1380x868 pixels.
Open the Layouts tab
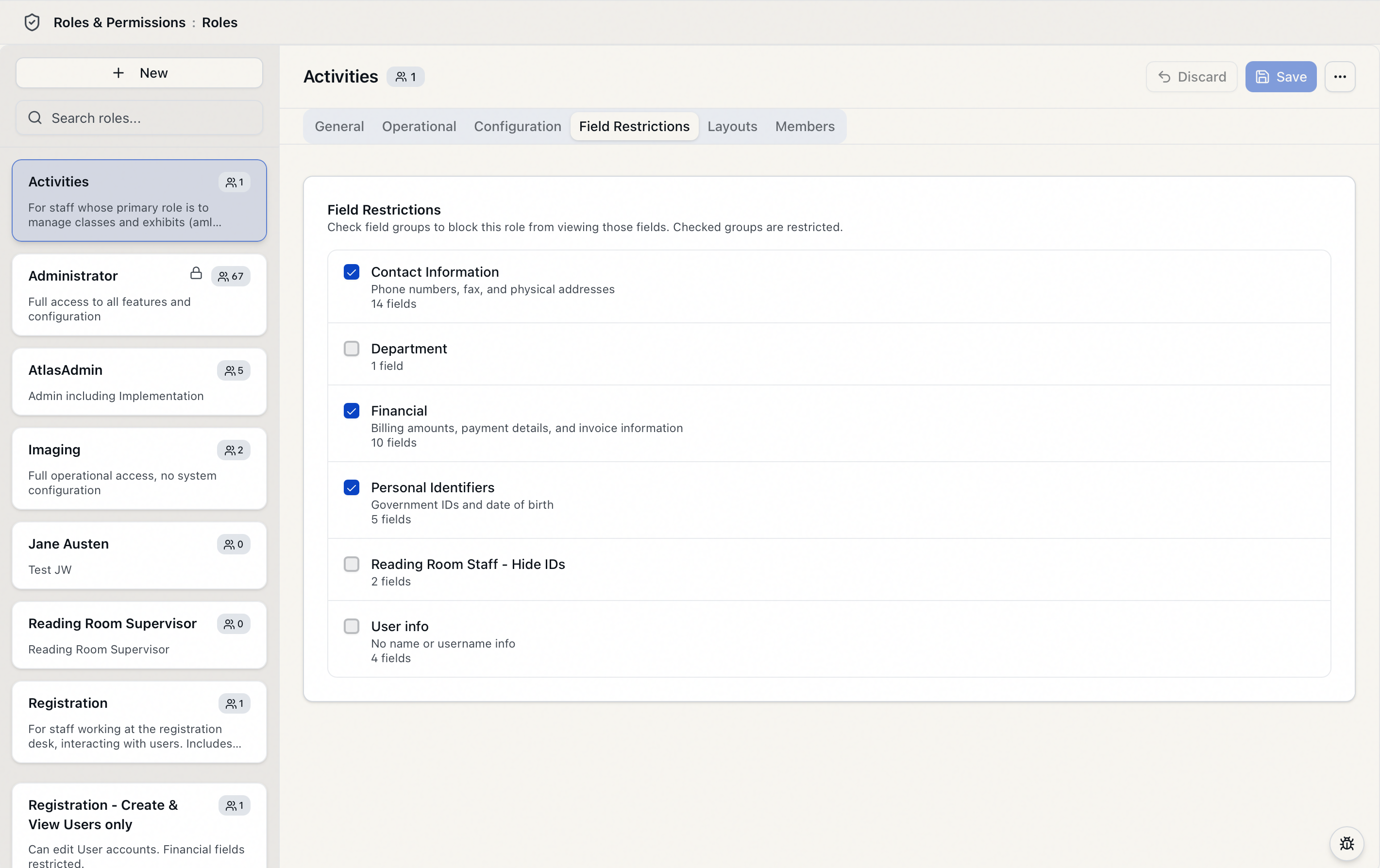(732, 126)
